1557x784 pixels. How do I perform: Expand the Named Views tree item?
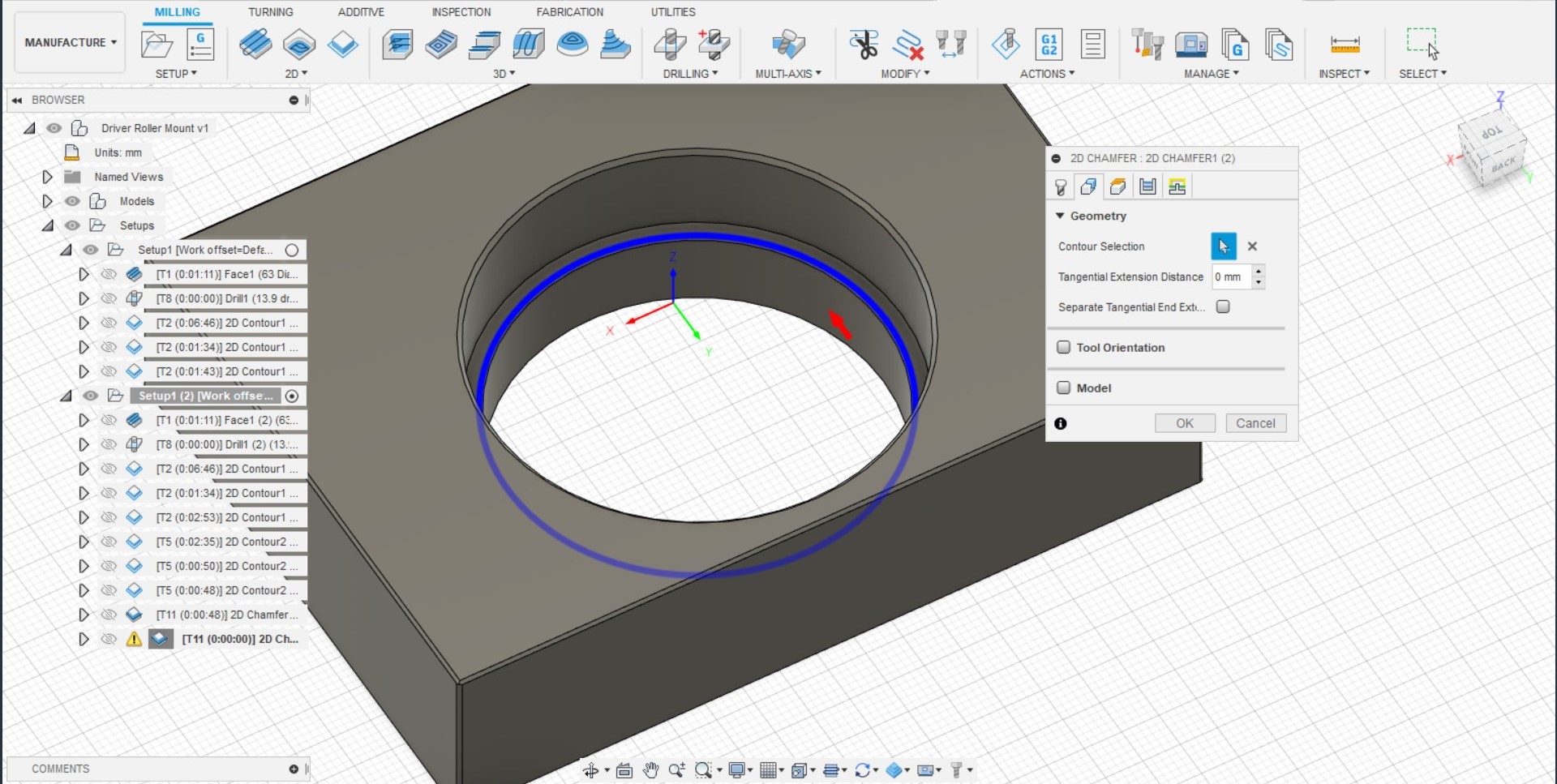[x=46, y=177]
